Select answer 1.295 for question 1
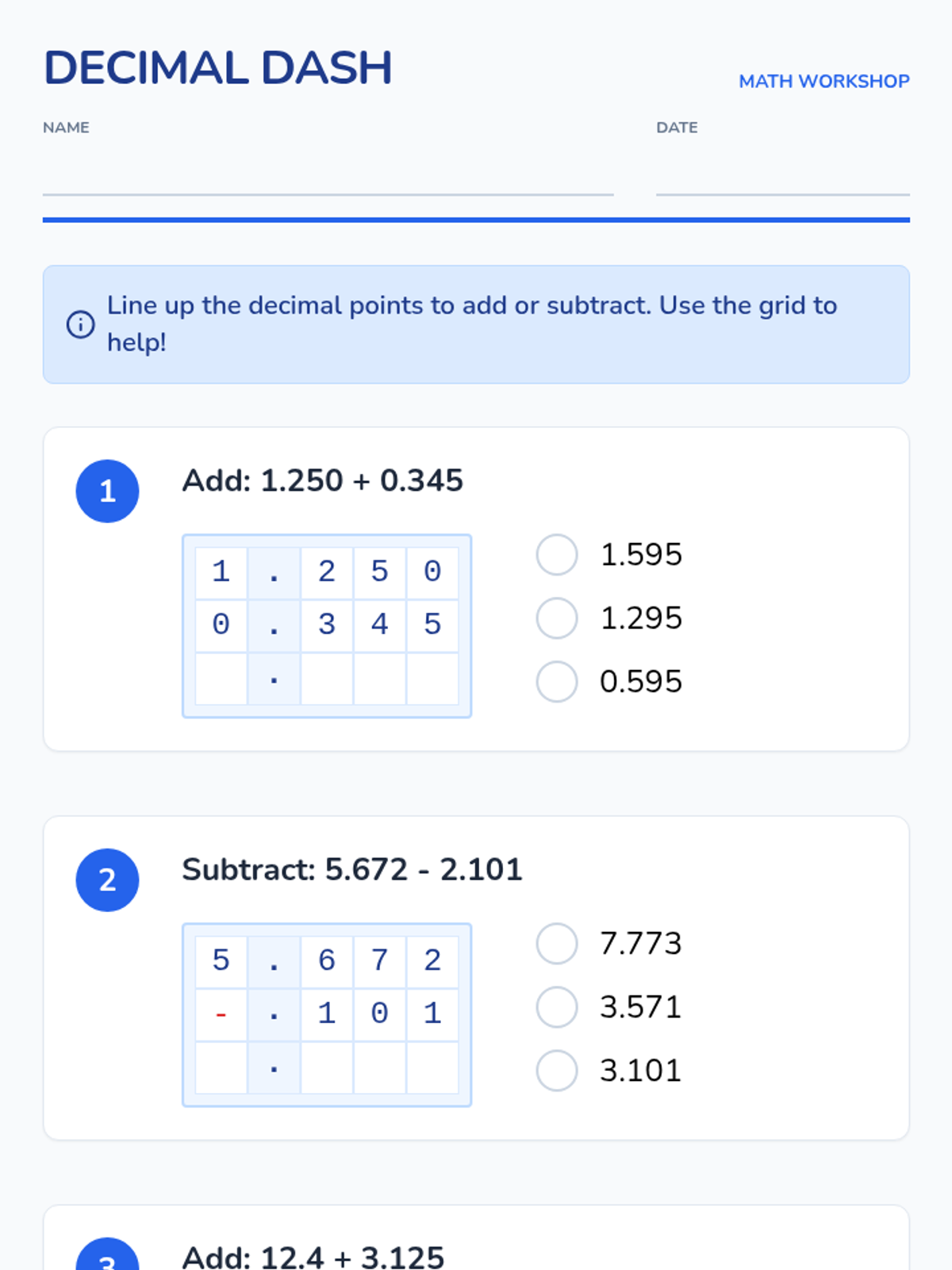The width and height of the screenshot is (952, 1270). pyautogui.click(x=557, y=618)
